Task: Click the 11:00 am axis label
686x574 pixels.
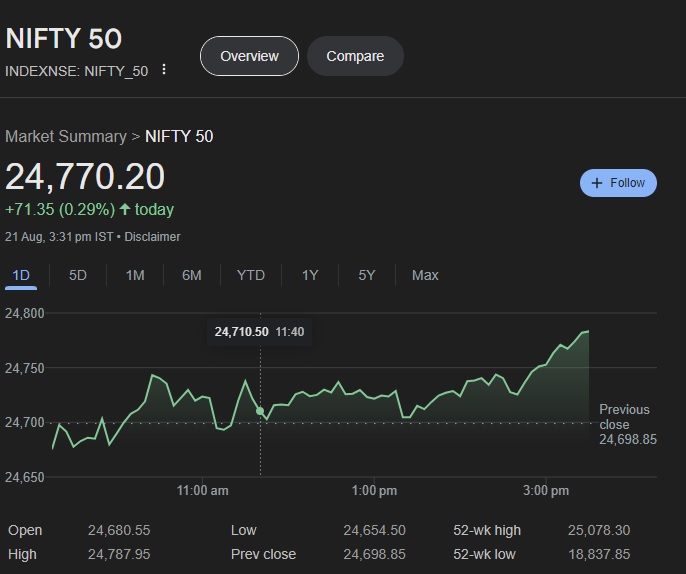Action: (x=203, y=490)
